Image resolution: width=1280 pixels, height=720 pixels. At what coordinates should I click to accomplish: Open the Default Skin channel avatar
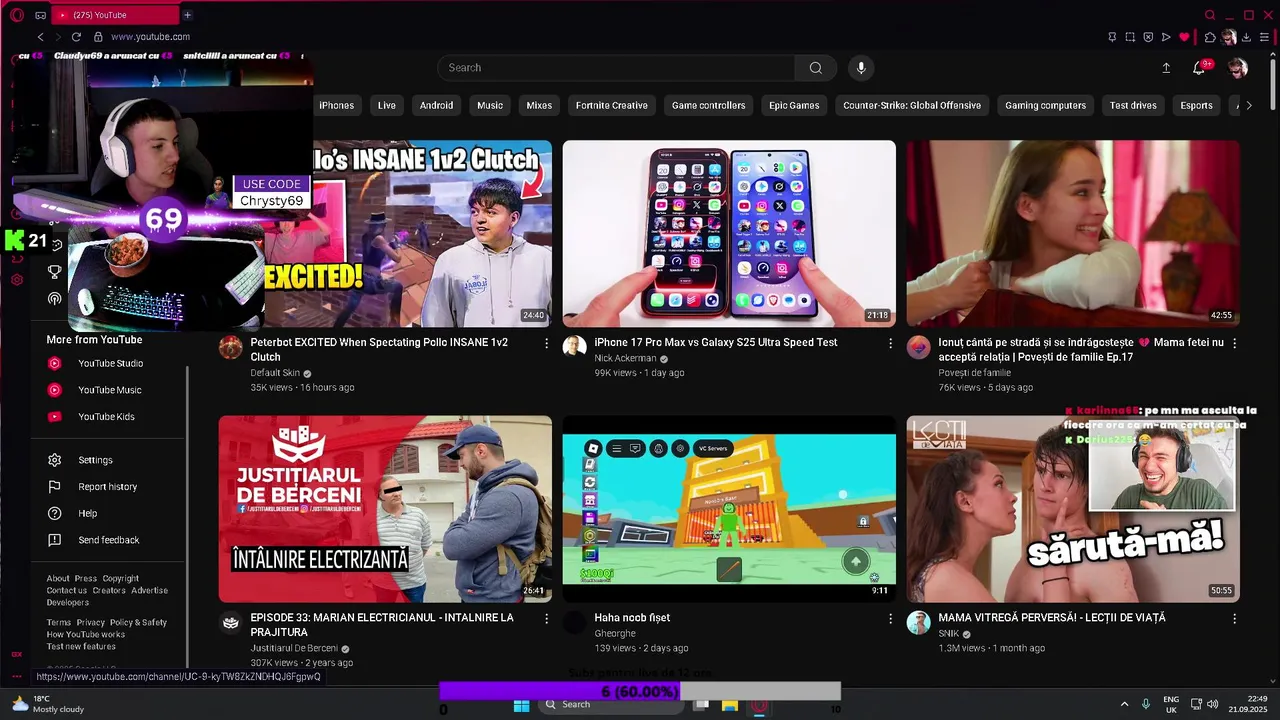[x=231, y=347]
